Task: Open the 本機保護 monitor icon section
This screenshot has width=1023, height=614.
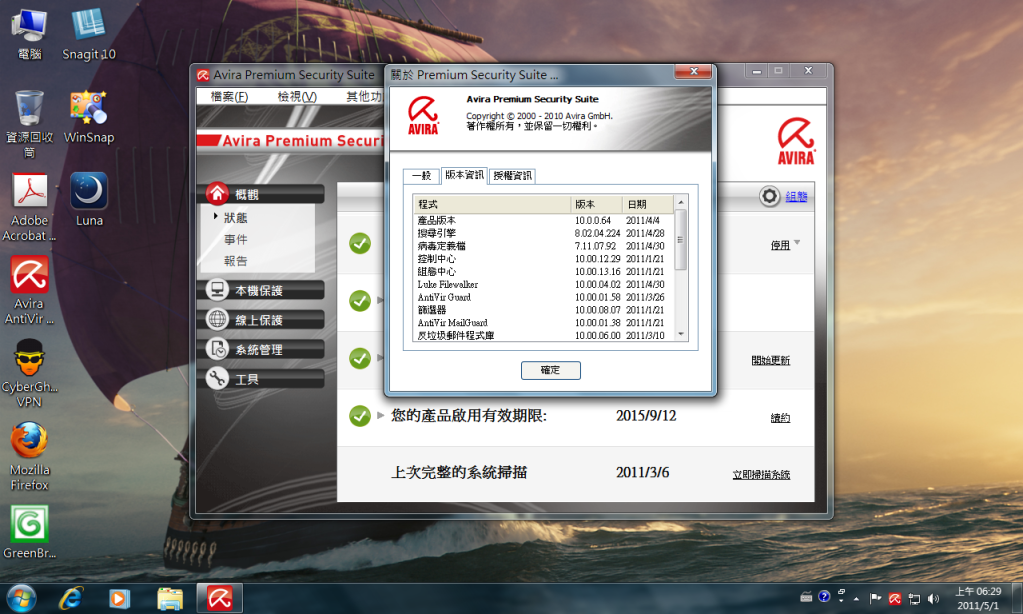Action: point(217,290)
